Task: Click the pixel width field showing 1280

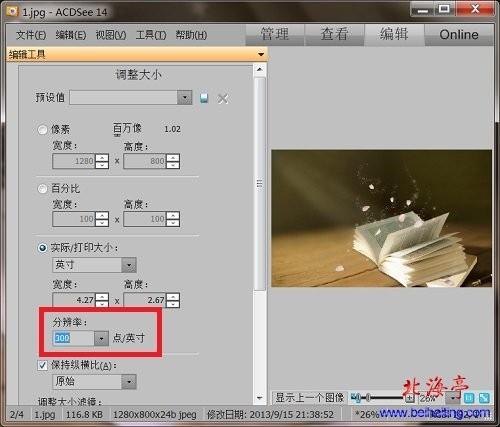Action: point(74,161)
